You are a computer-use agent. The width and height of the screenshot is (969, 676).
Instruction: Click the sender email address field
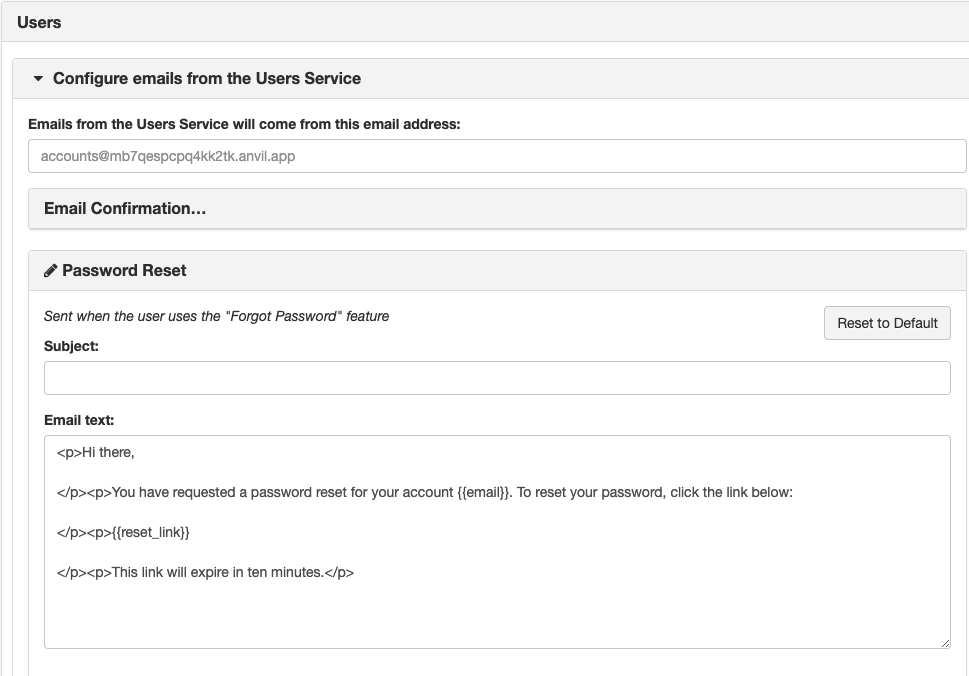click(497, 156)
